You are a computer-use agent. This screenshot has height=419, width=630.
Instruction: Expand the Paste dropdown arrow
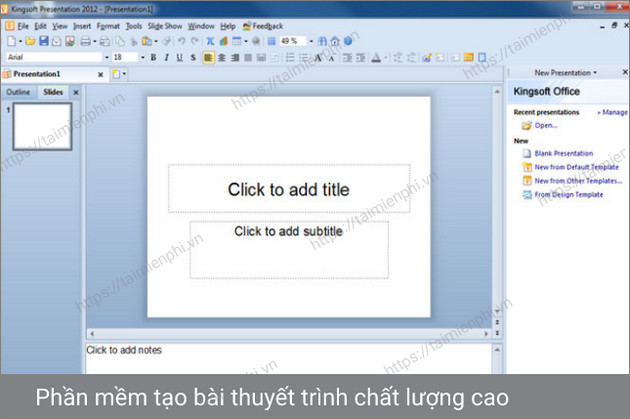click(x=156, y=41)
